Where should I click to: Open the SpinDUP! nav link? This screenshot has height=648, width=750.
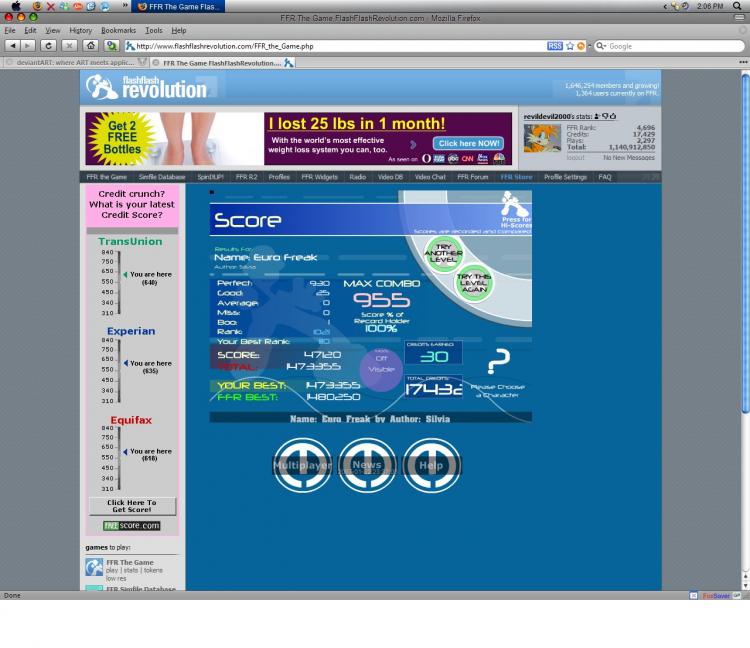(x=210, y=177)
